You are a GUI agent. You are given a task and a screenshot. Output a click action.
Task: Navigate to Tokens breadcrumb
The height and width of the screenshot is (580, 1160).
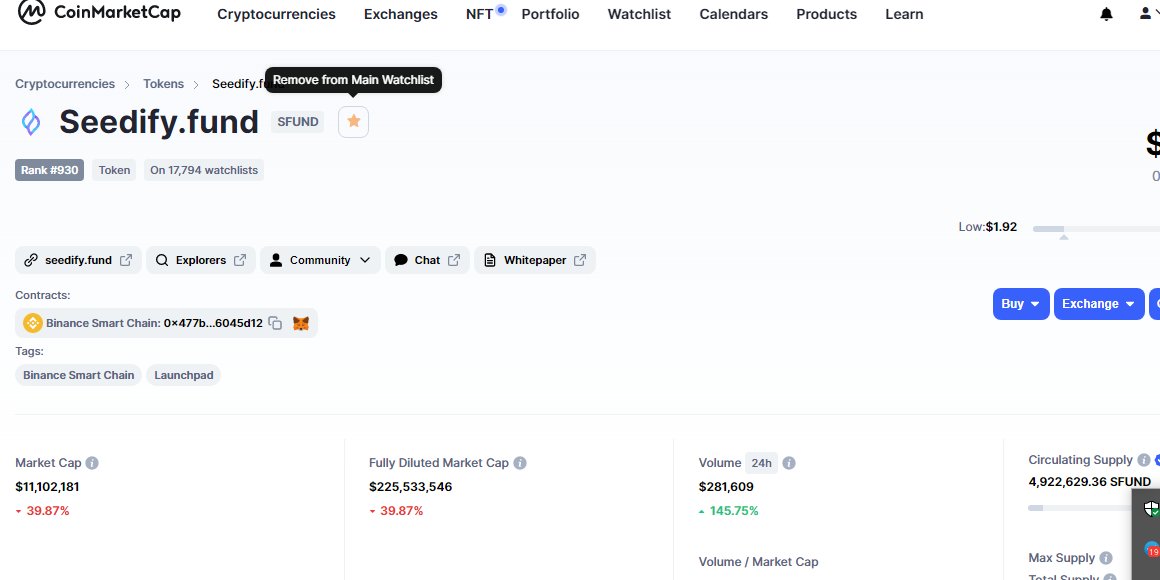tap(163, 83)
